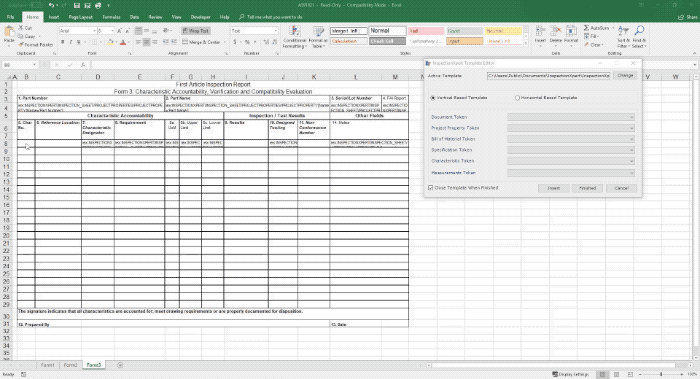Open the font name dropdown
This screenshot has width=700, height=379.
[x=94, y=31]
